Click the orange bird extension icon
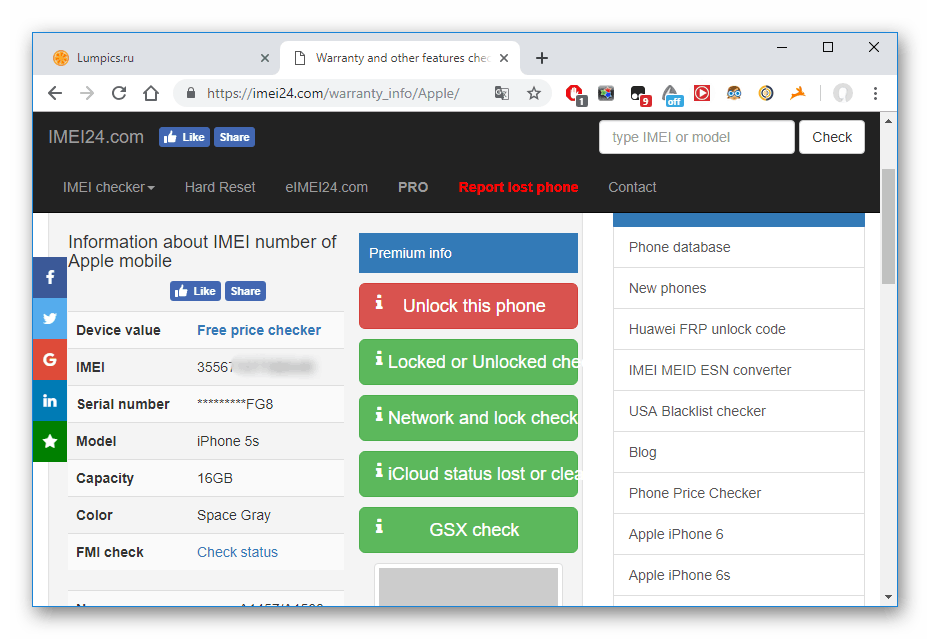Screen dimensions: 930x639 [x=798, y=93]
